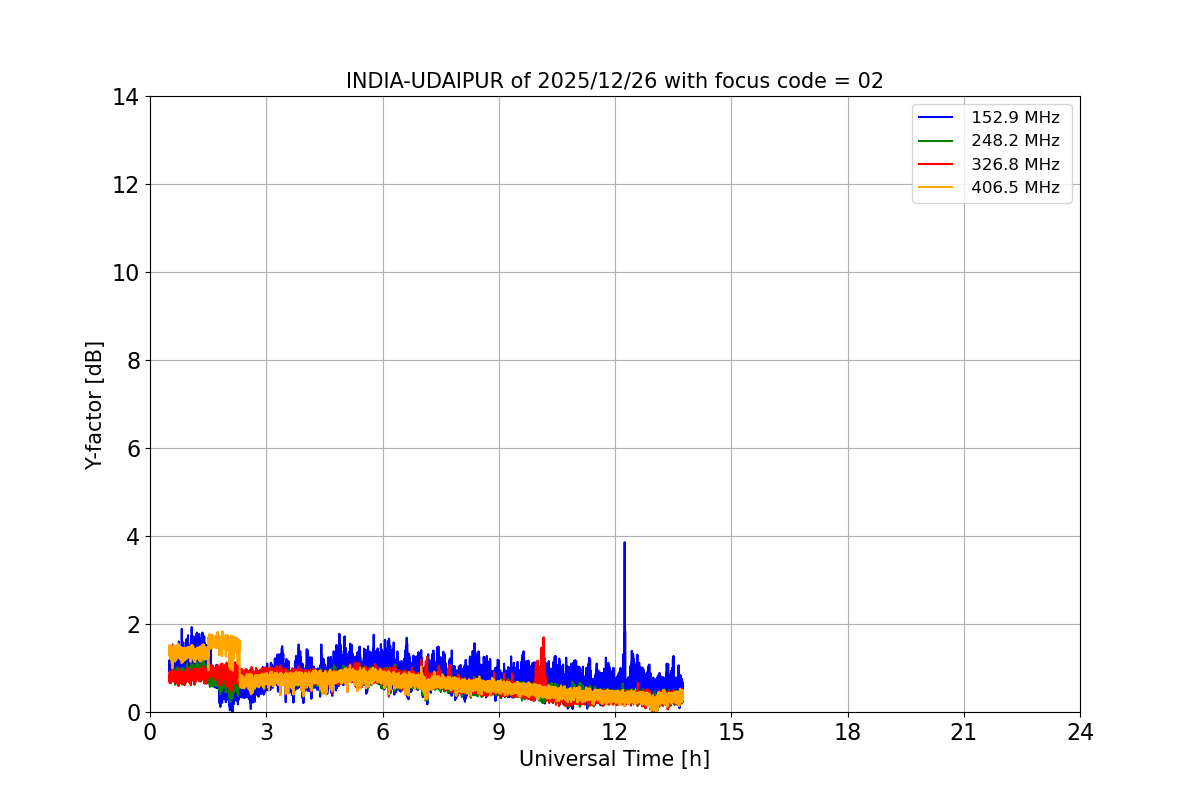The width and height of the screenshot is (1200, 800).
Task: Click the x-axis tick label 18
Action: [848, 732]
